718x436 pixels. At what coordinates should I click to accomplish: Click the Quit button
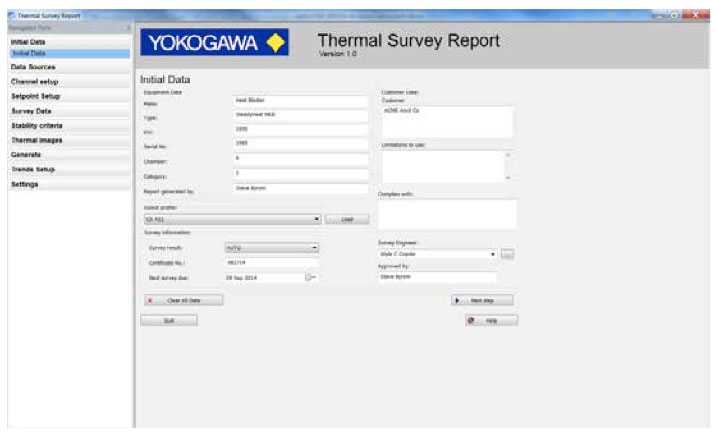(169, 321)
